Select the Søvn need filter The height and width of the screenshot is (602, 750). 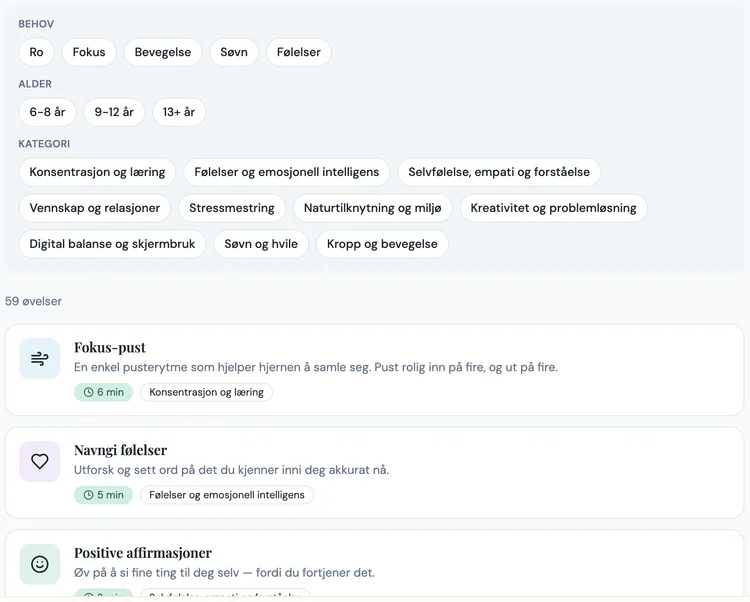pos(234,52)
